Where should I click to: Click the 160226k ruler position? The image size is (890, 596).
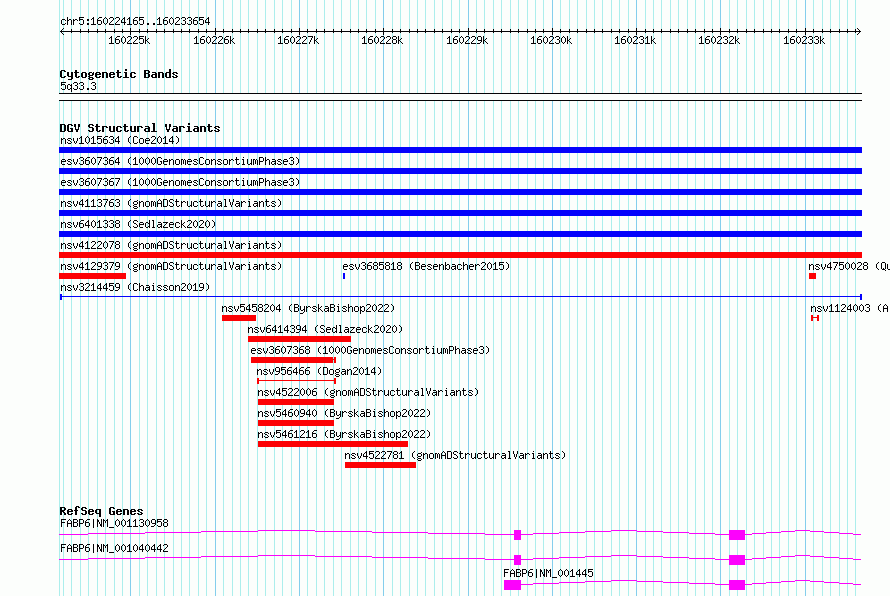click(214, 41)
